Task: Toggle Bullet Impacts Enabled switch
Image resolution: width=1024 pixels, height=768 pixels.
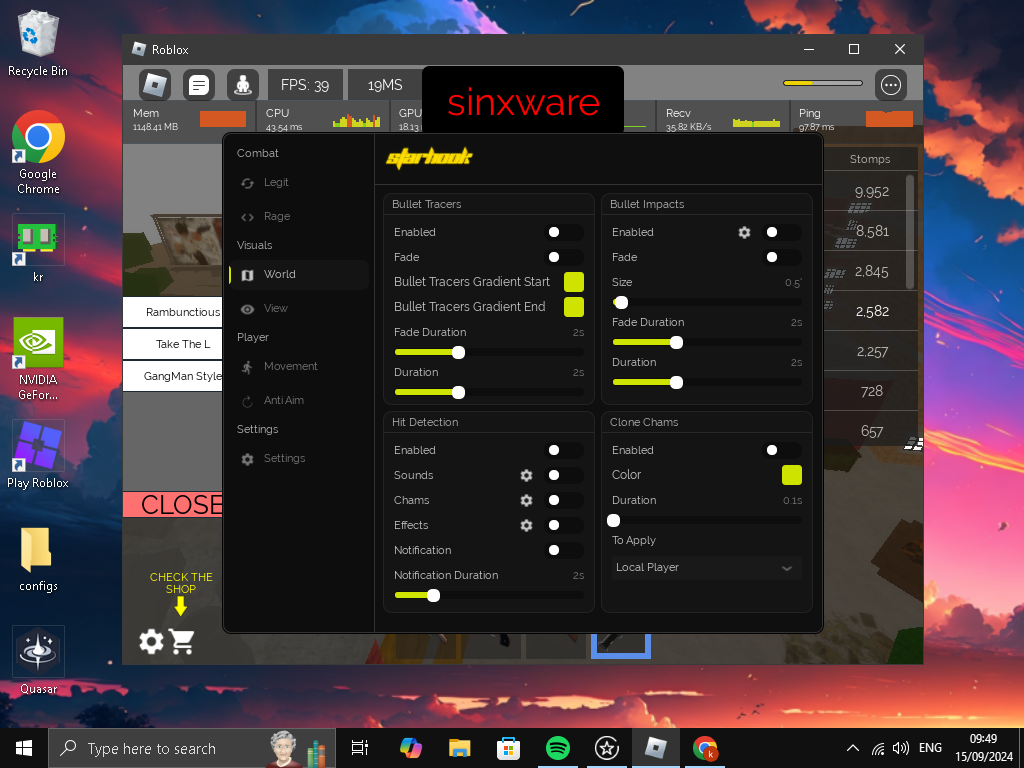Action: click(x=782, y=232)
